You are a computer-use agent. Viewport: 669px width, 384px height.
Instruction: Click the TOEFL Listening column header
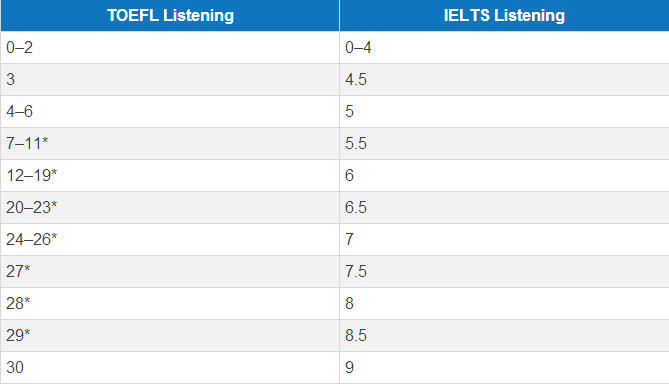click(170, 15)
